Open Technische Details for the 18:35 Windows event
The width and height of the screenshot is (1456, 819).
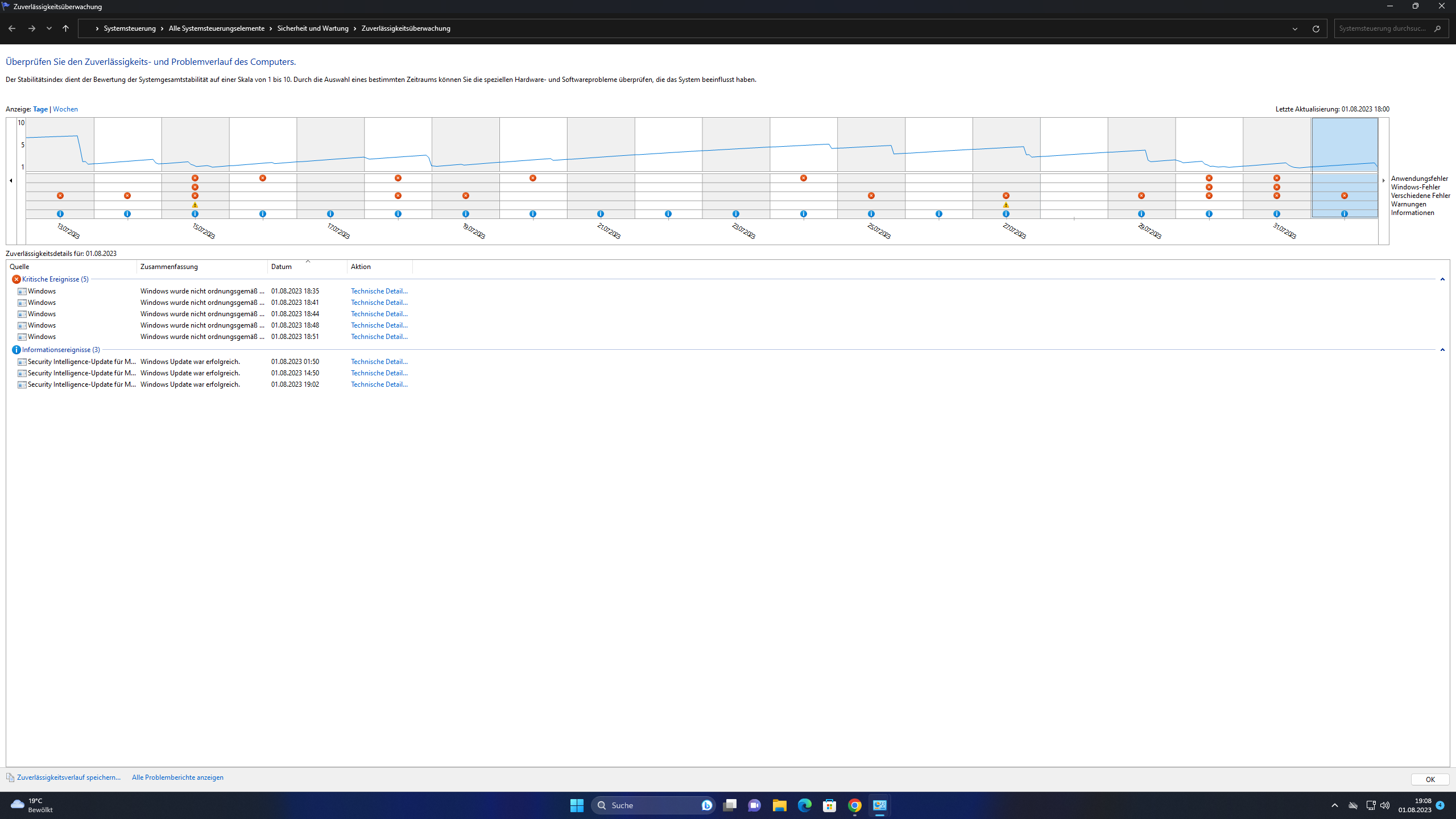pyautogui.click(x=379, y=291)
